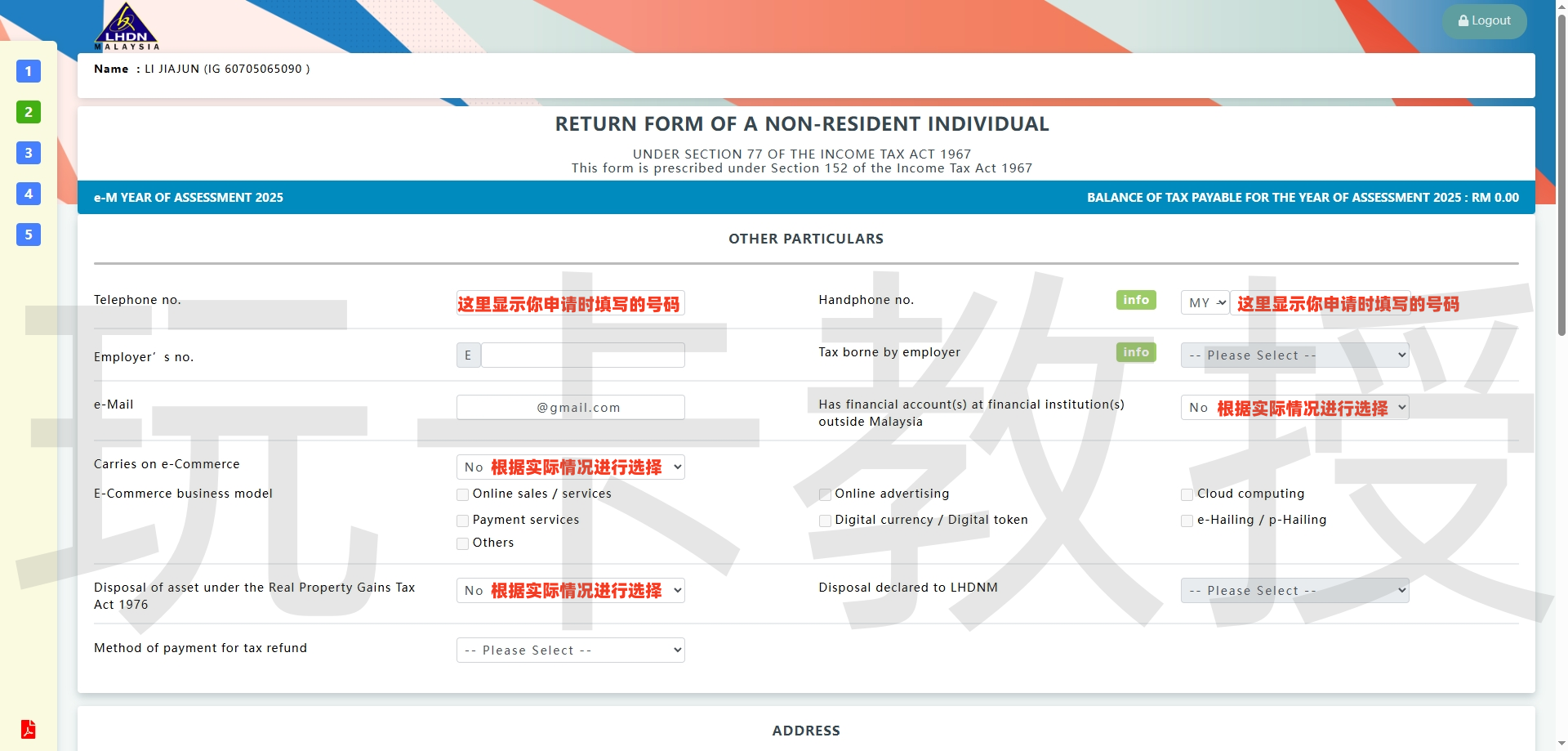Click the 'OTHER PARTICULARS' section heading
Viewport: 1568px width, 751px height.
pyautogui.click(x=806, y=239)
